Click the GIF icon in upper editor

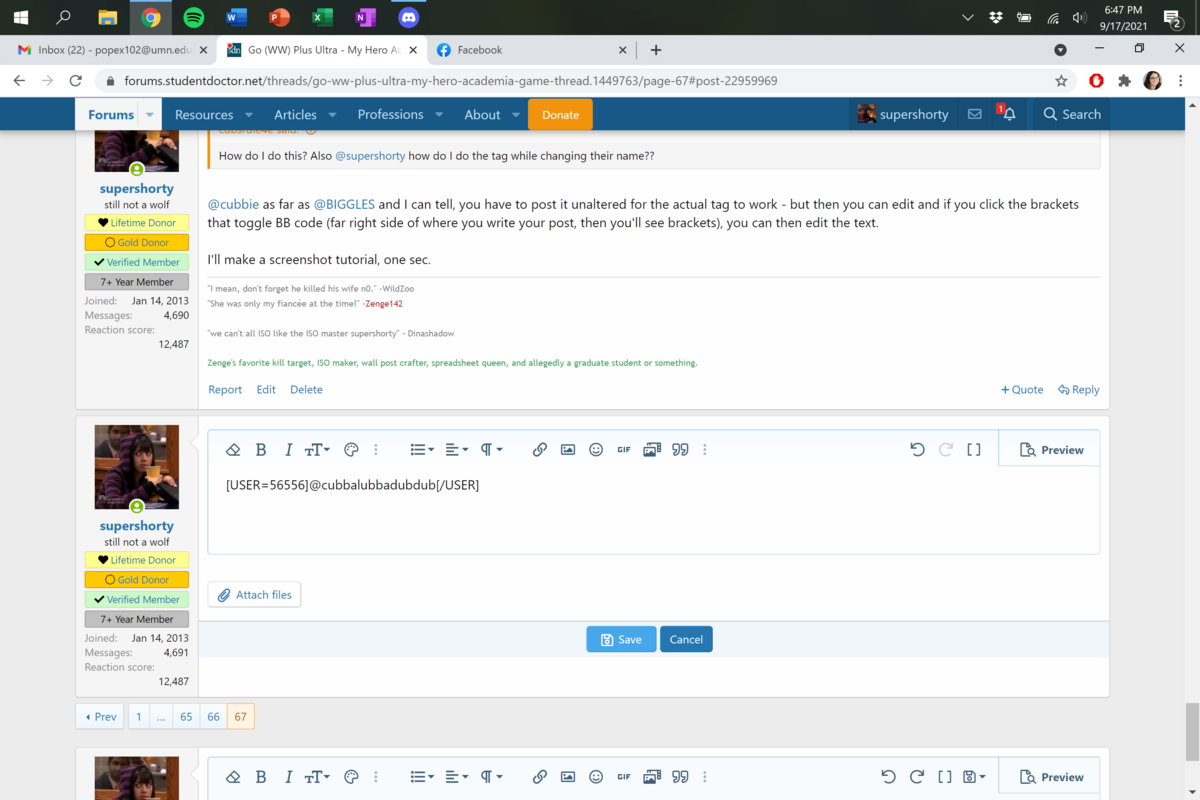pos(624,450)
